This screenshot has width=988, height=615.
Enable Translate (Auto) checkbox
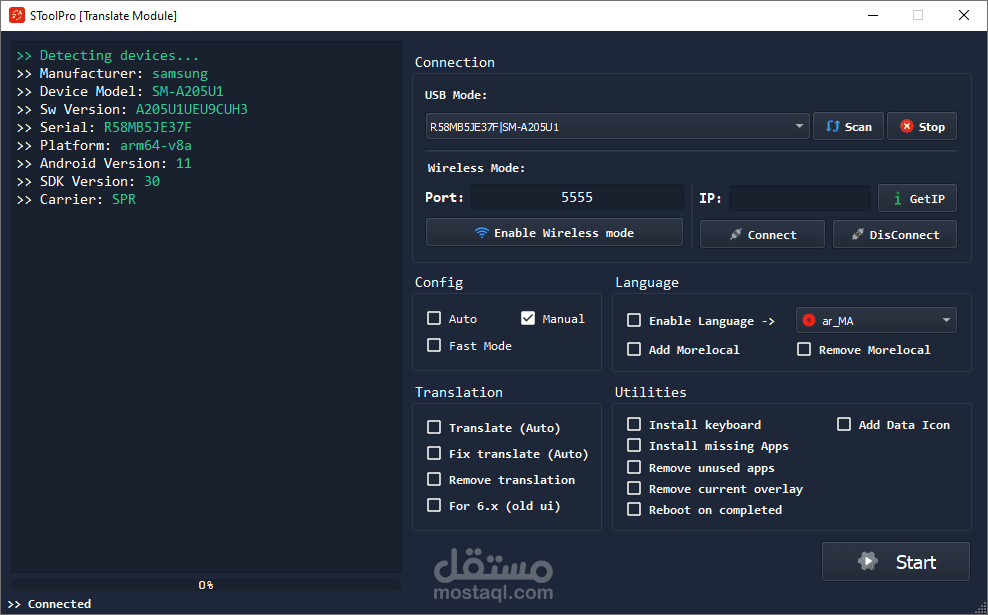[x=434, y=427]
